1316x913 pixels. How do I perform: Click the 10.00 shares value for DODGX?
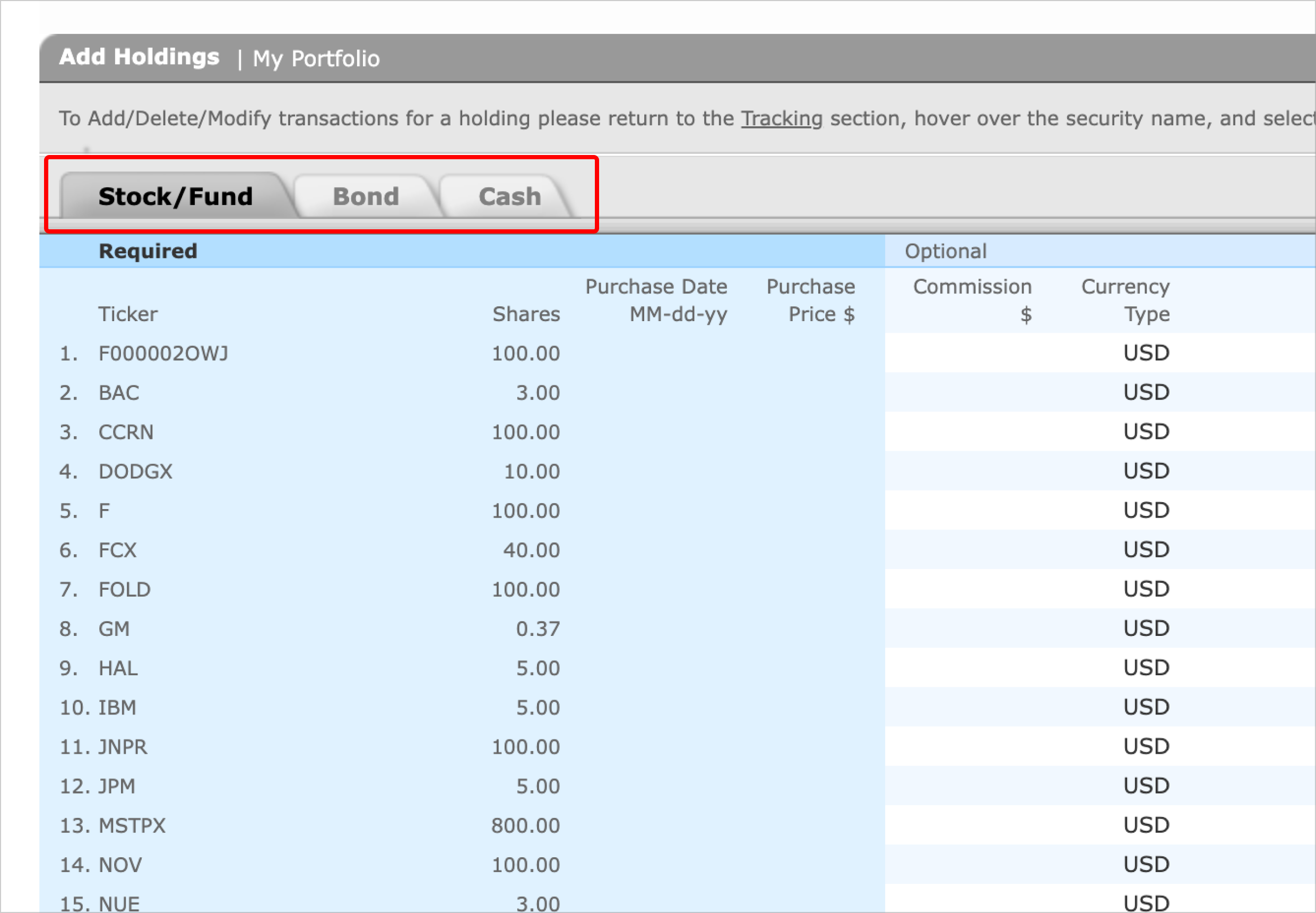tap(532, 471)
